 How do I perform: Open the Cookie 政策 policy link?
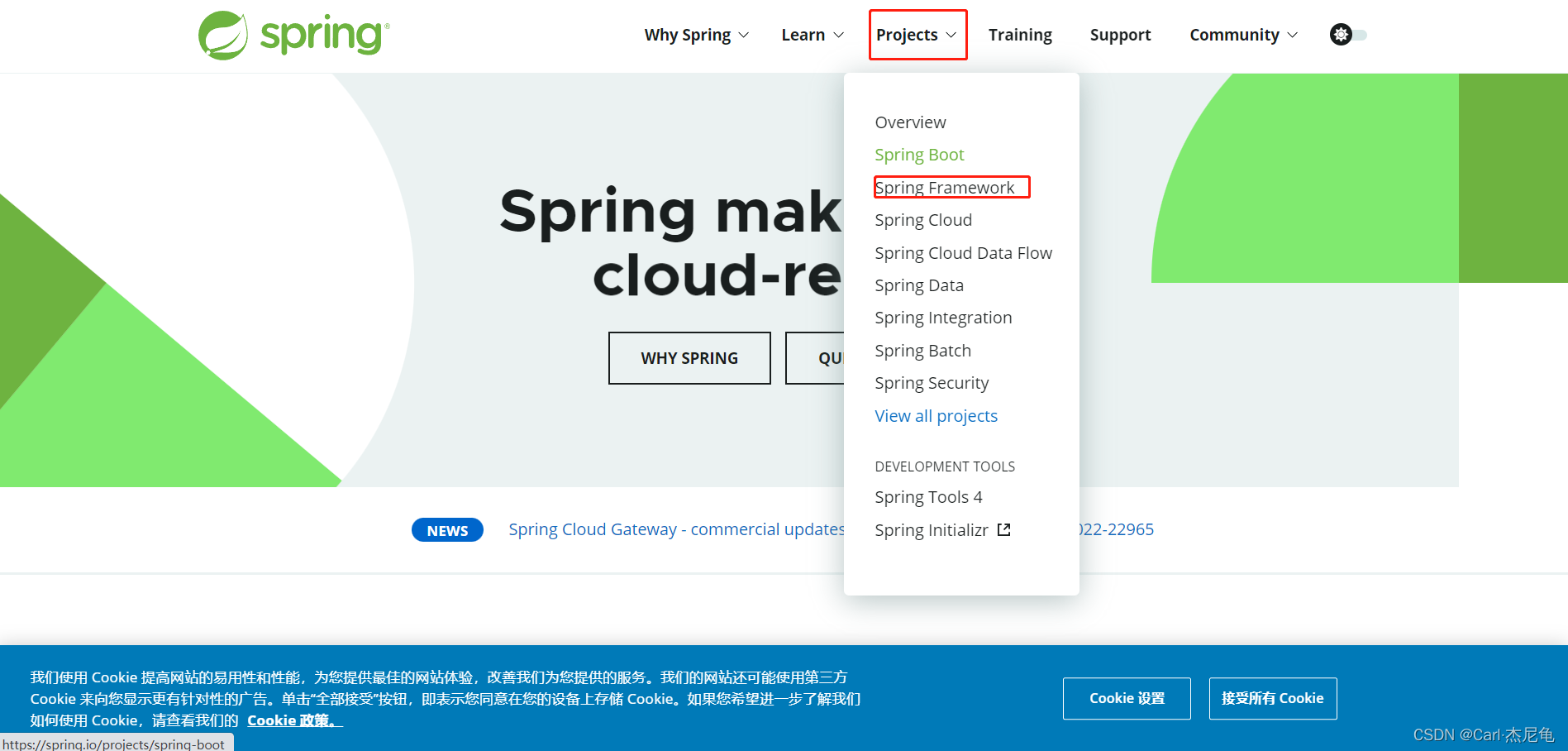(x=295, y=720)
